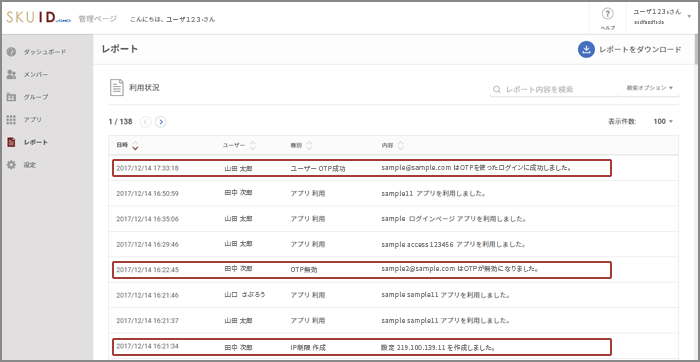The width and height of the screenshot is (700, 362).
Task: Focus the レポート内容を検索 search field
Action: pyautogui.click(x=554, y=89)
